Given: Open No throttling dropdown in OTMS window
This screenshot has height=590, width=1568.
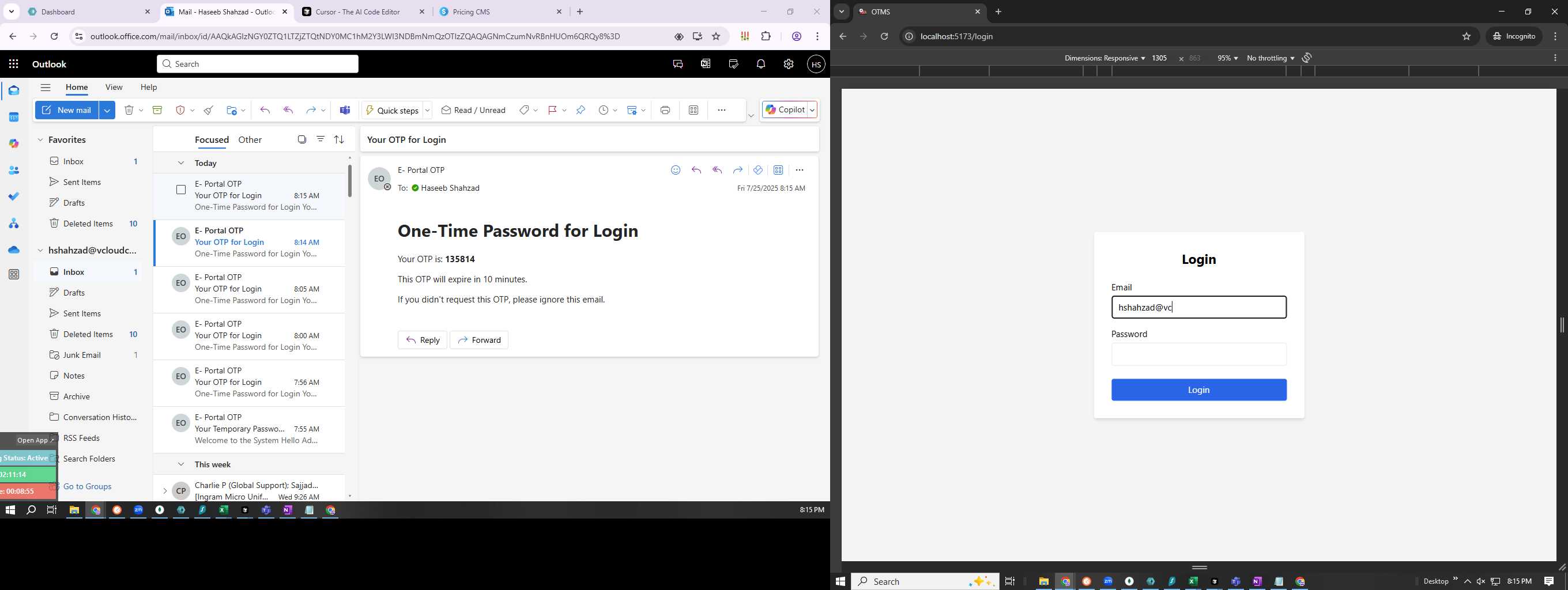Looking at the screenshot, I should pyautogui.click(x=1271, y=58).
